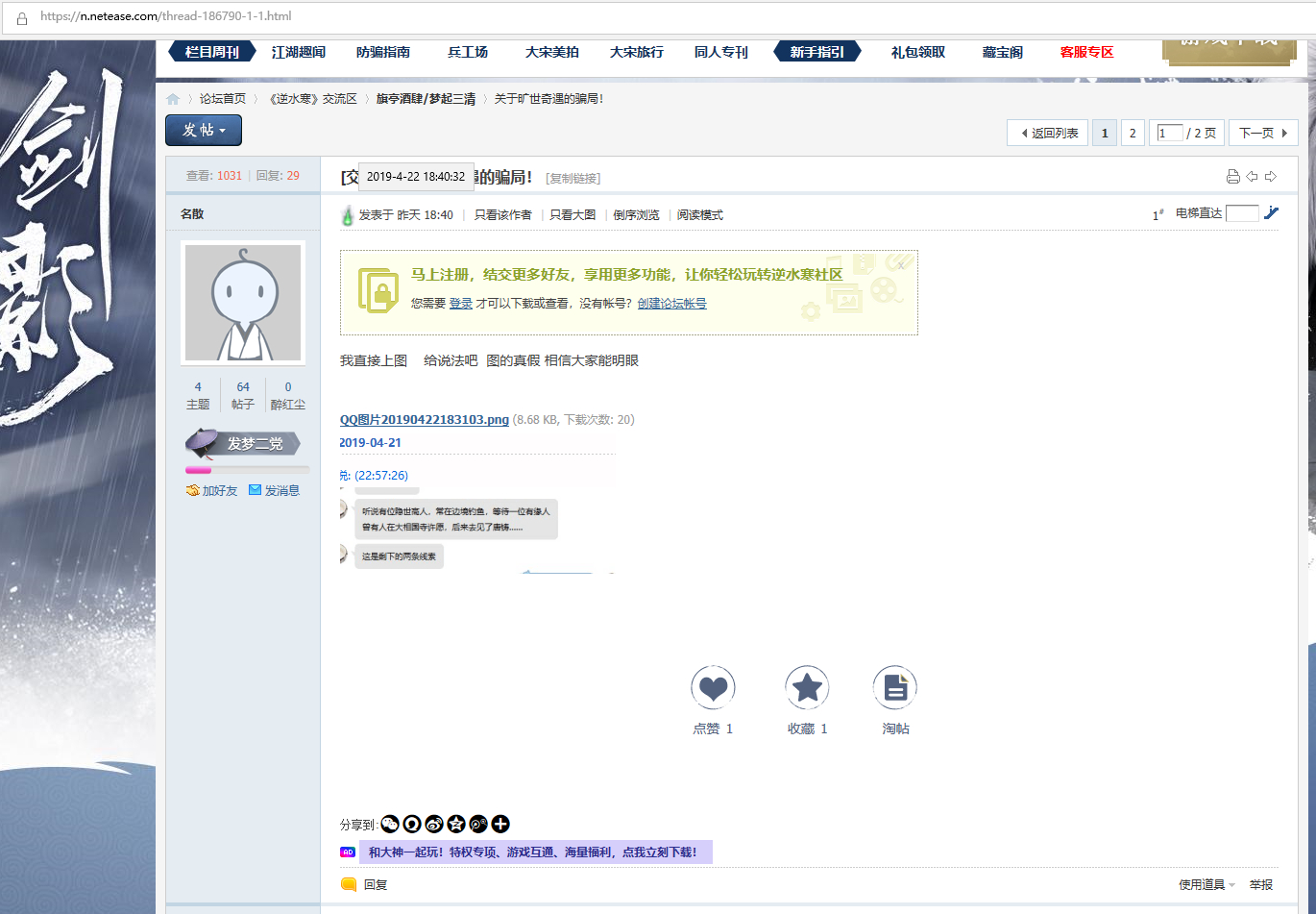Open the purple 和大神一起玩 ad banner

point(536,852)
